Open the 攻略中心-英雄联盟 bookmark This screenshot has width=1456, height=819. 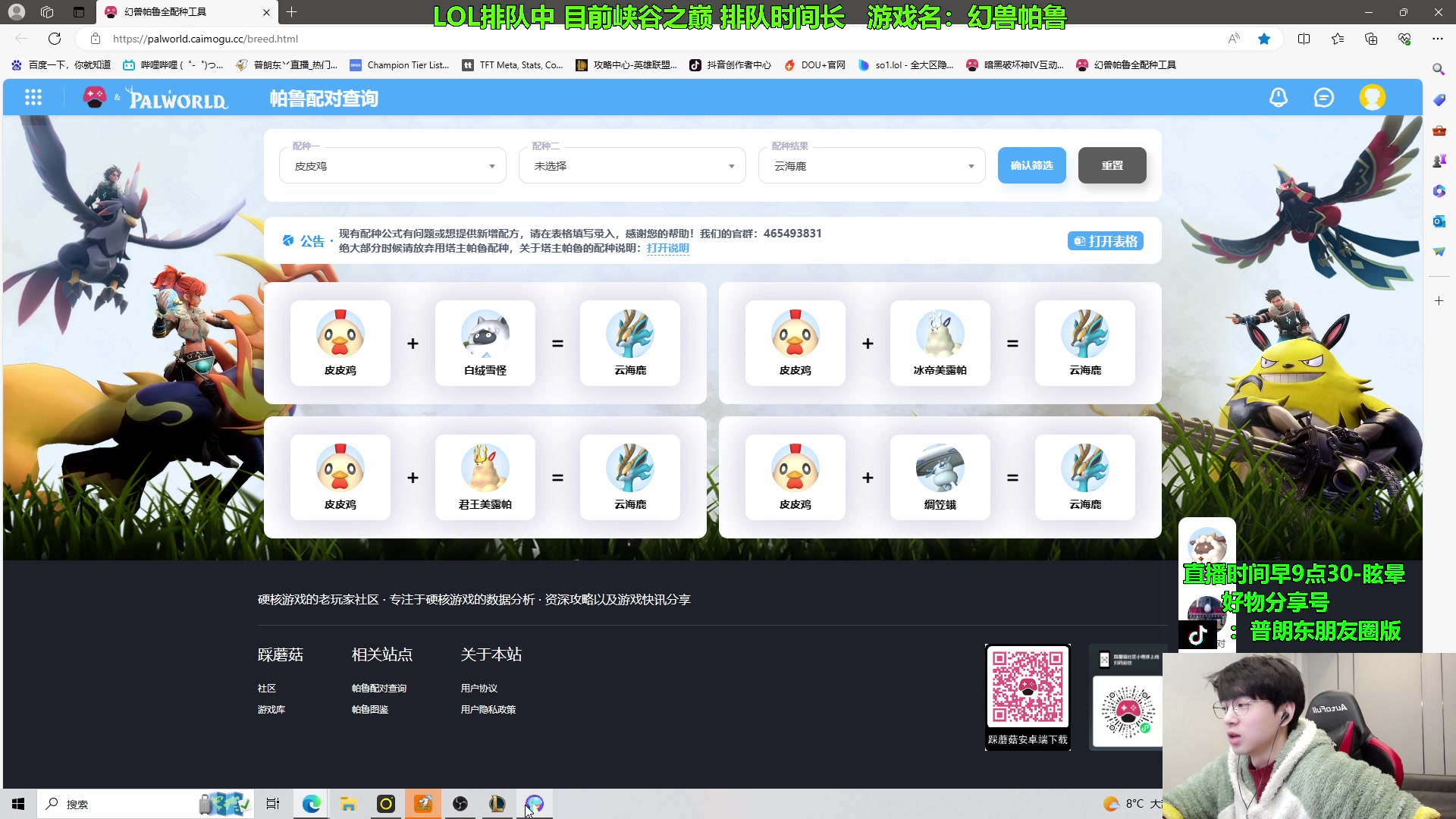[x=627, y=65]
